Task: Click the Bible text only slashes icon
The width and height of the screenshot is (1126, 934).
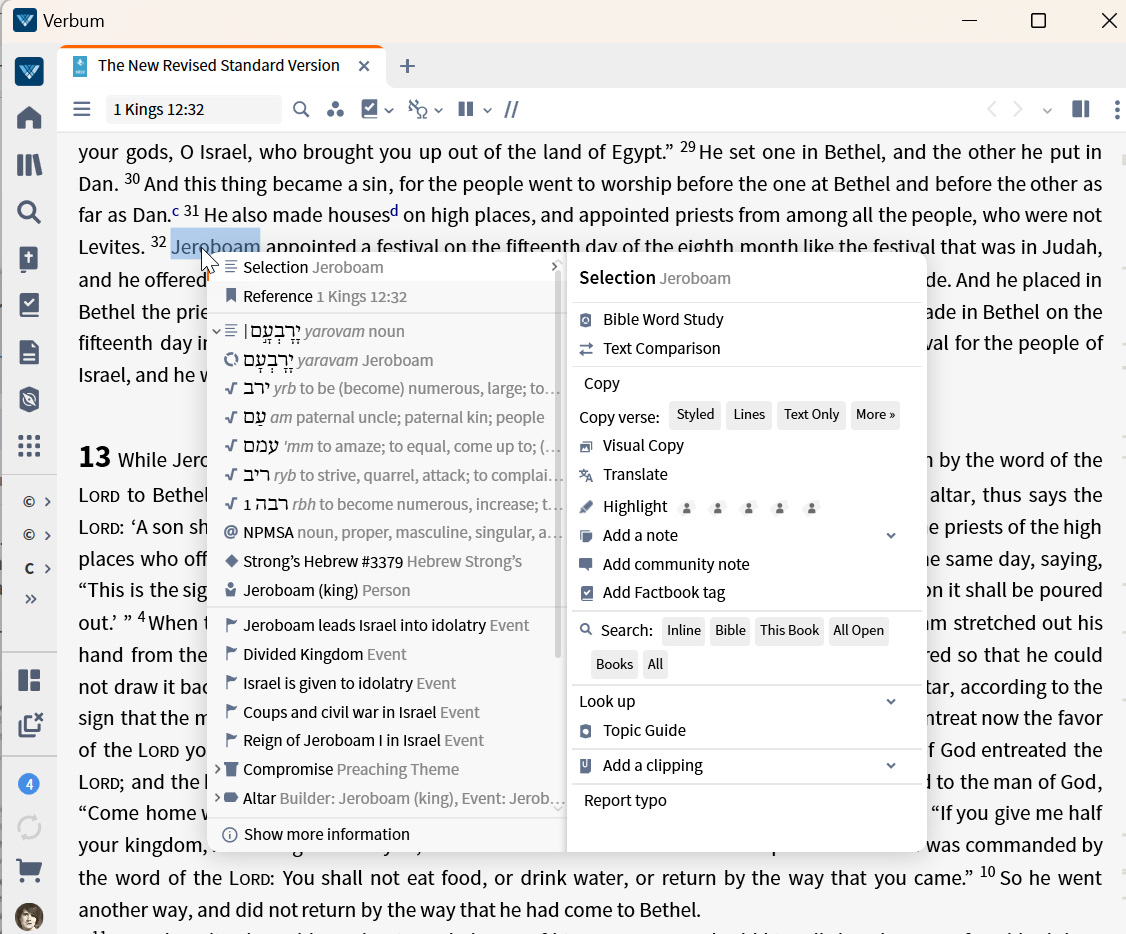Action: (511, 109)
